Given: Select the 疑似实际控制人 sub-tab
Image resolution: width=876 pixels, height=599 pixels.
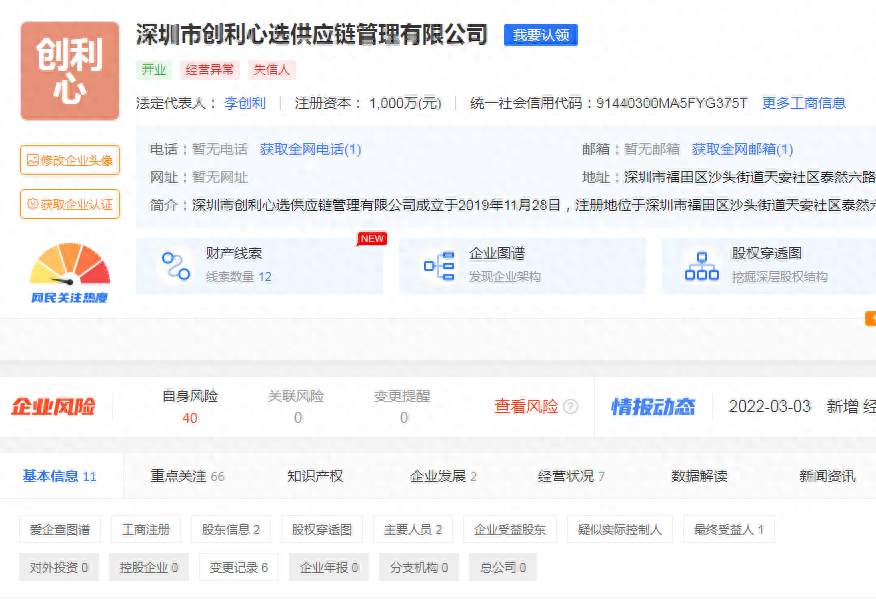Looking at the screenshot, I should pos(620,529).
